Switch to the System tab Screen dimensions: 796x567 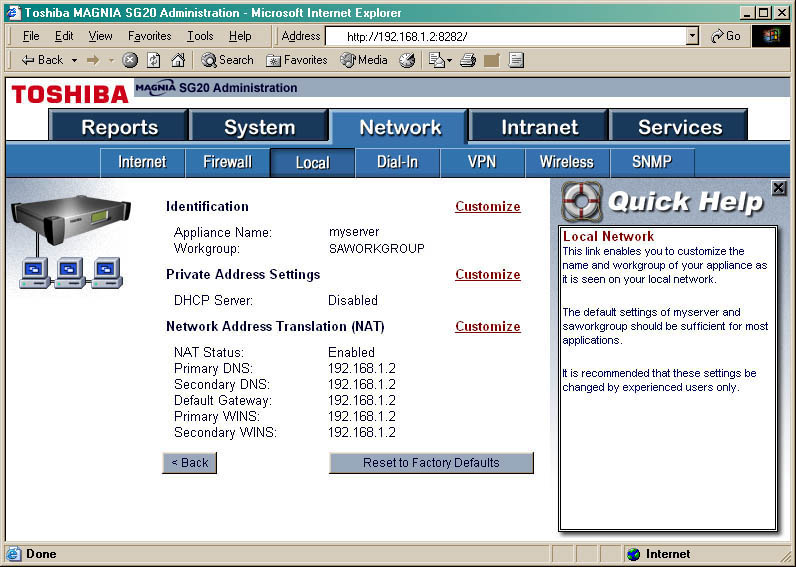[x=259, y=127]
